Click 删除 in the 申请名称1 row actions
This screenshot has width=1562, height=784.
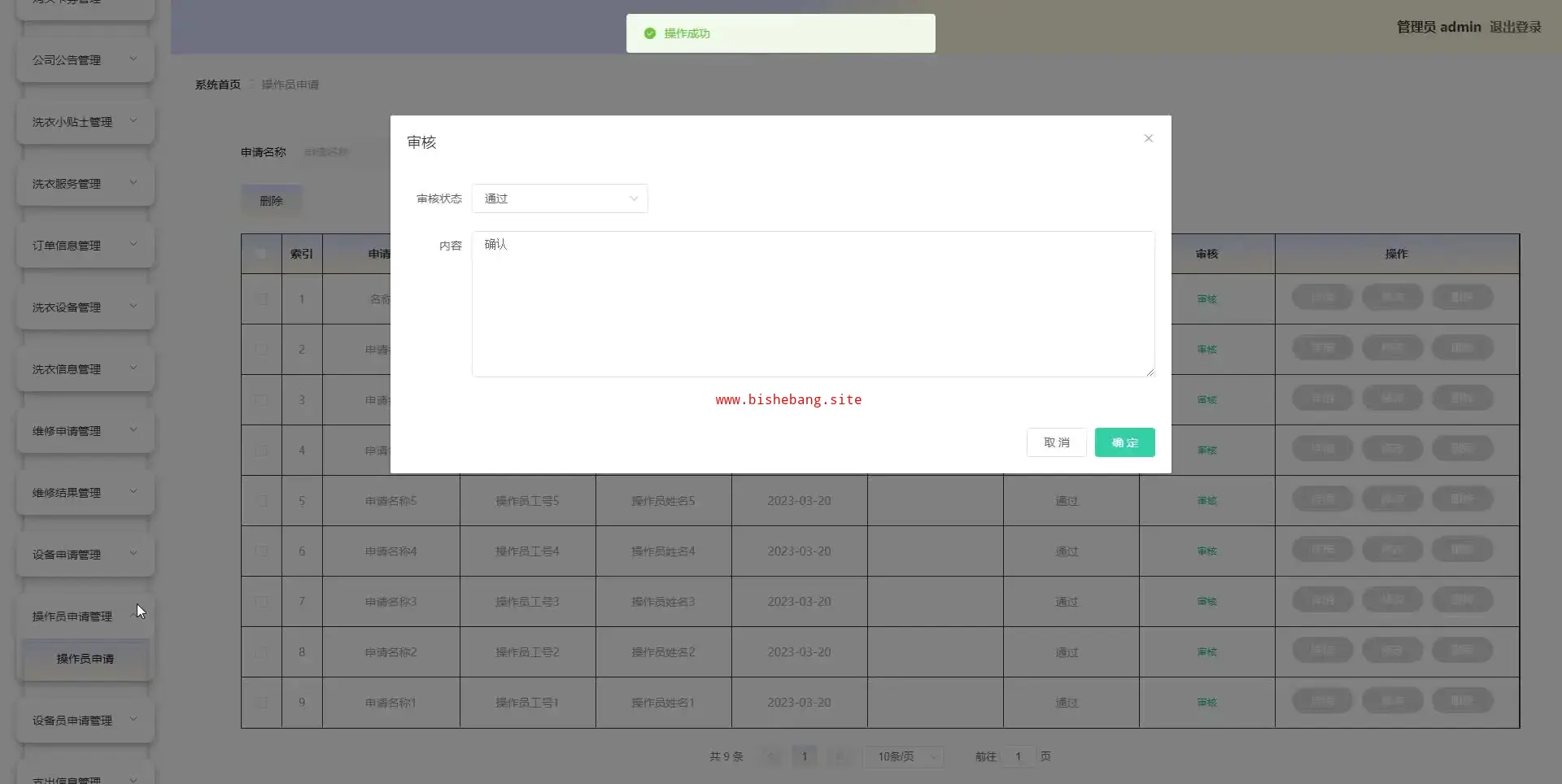pyautogui.click(x=1462, y=700)
